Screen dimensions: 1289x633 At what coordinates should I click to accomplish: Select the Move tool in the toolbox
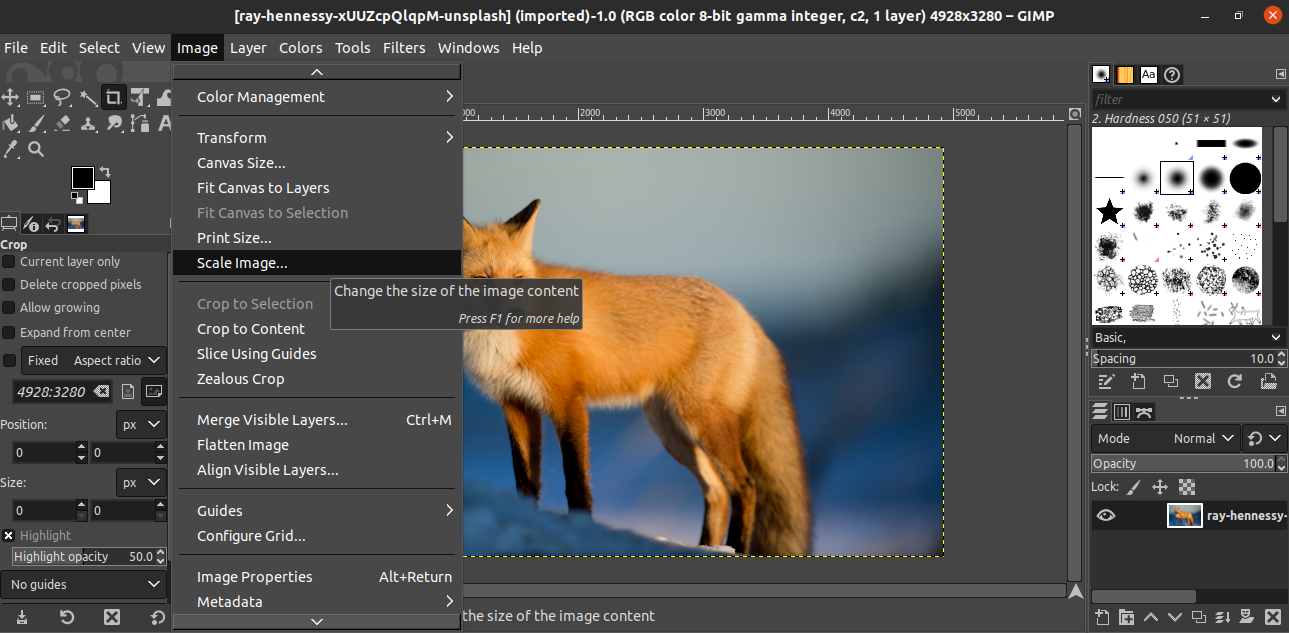point(11,97)
